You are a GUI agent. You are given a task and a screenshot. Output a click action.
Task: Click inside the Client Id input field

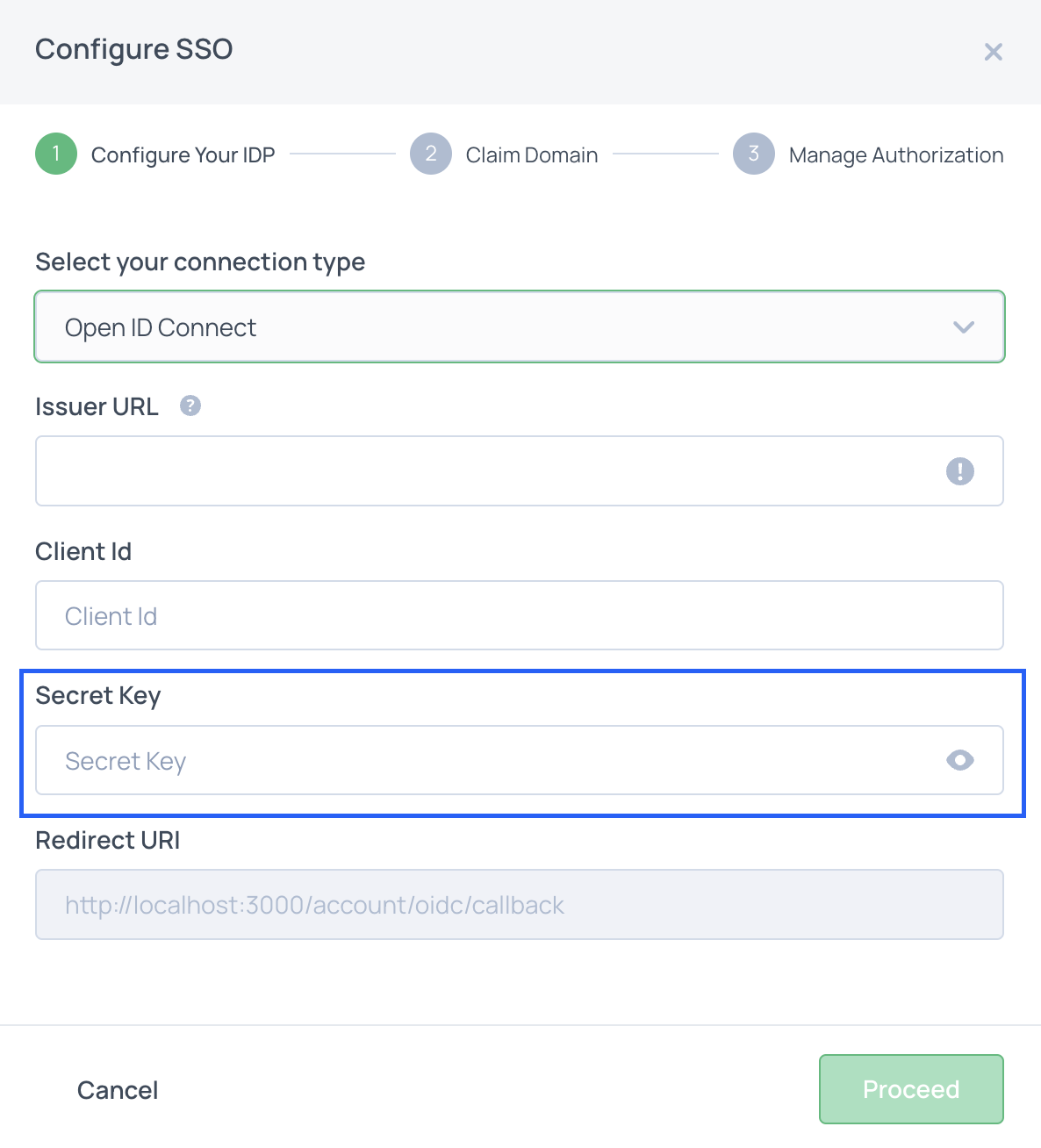(x=519, y=615)
